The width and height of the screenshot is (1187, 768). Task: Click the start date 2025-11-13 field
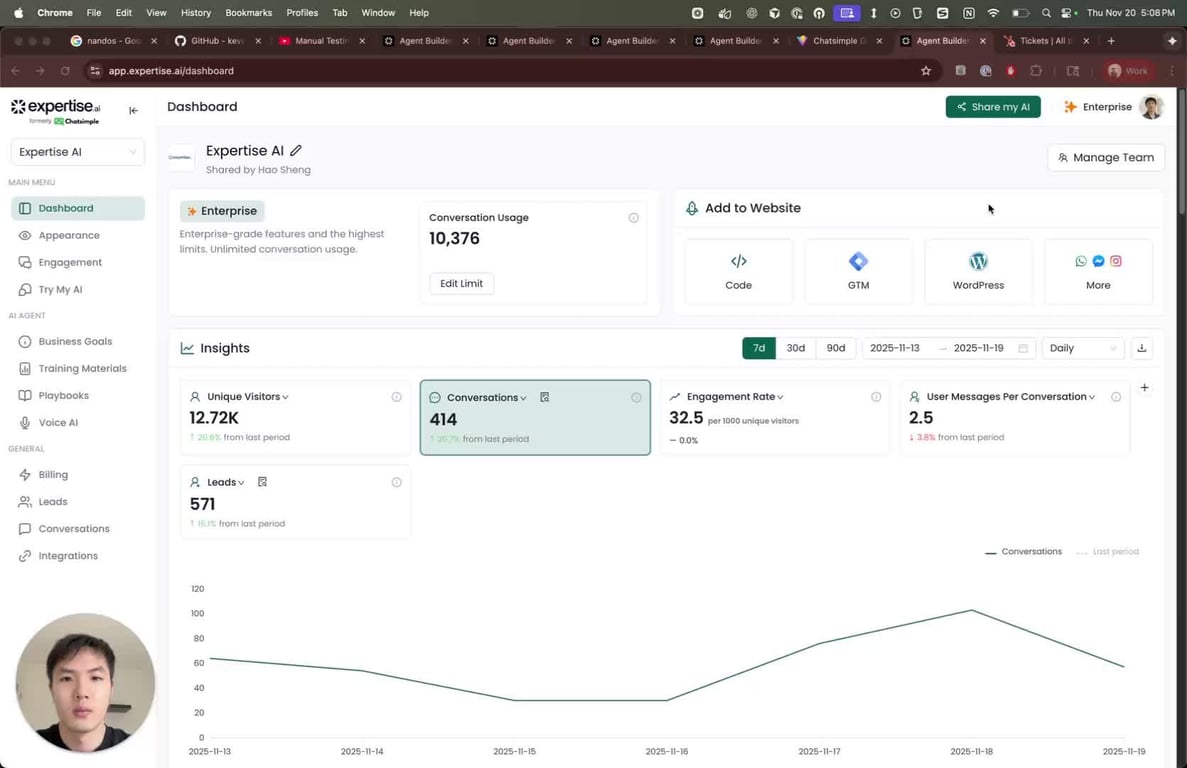[x=895, y=348]
